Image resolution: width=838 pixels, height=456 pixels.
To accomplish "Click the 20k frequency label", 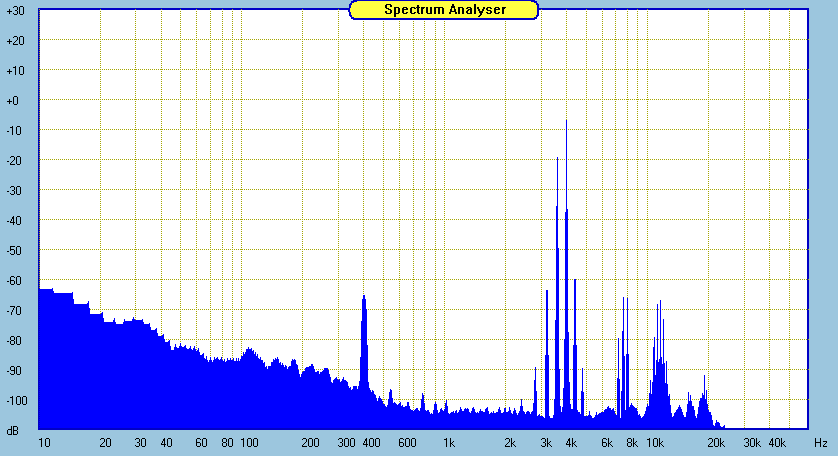I will (x=716, y=443).
